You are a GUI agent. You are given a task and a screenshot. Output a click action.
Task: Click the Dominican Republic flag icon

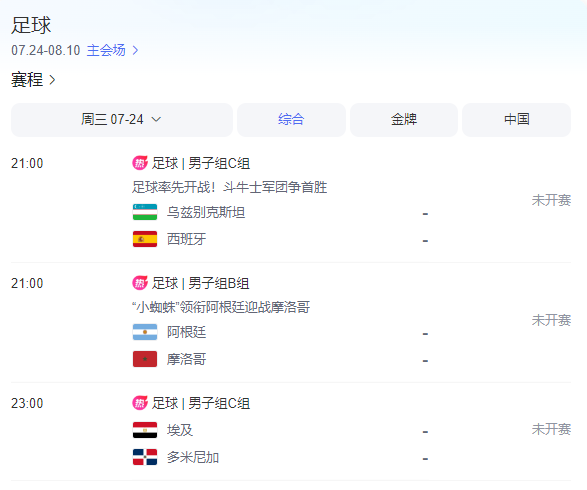pyautogui.click(x=145, y=457)
